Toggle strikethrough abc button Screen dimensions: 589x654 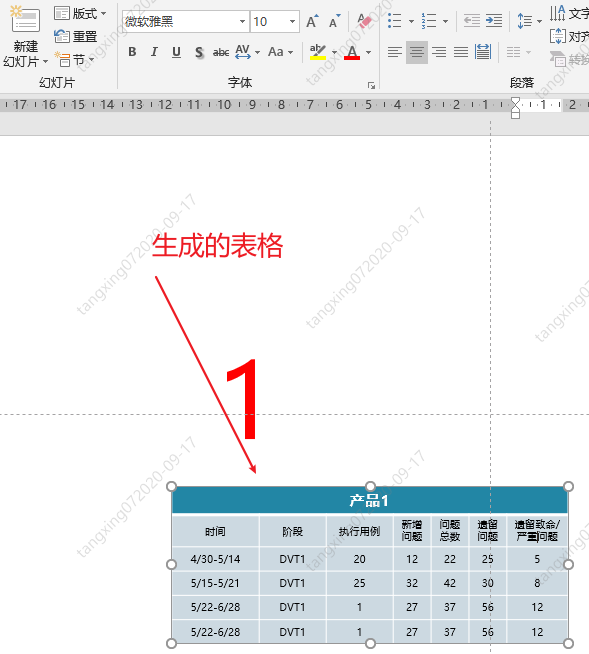click(x=221, y=52)
